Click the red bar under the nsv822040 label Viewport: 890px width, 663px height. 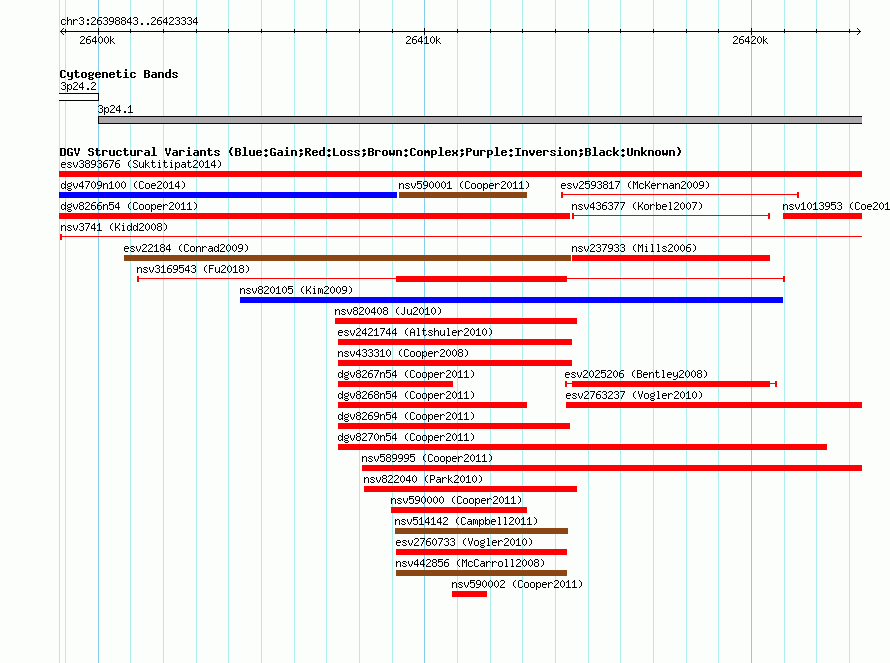[x=471, y=489]
